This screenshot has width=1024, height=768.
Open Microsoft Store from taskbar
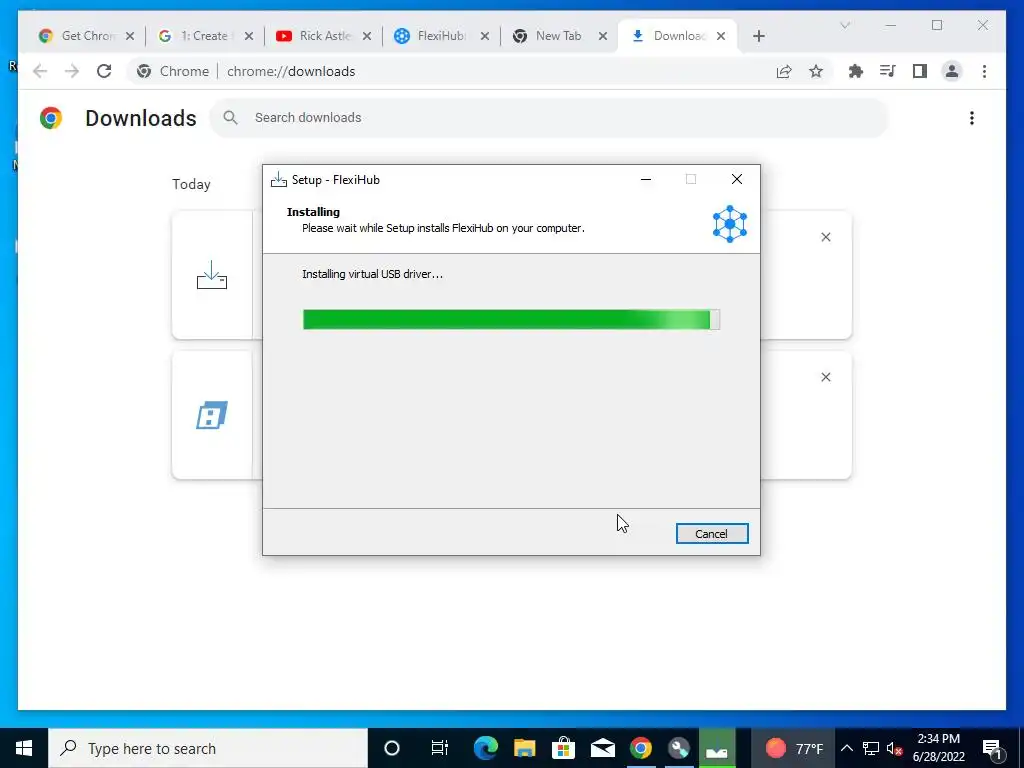[x=563, y=748]
